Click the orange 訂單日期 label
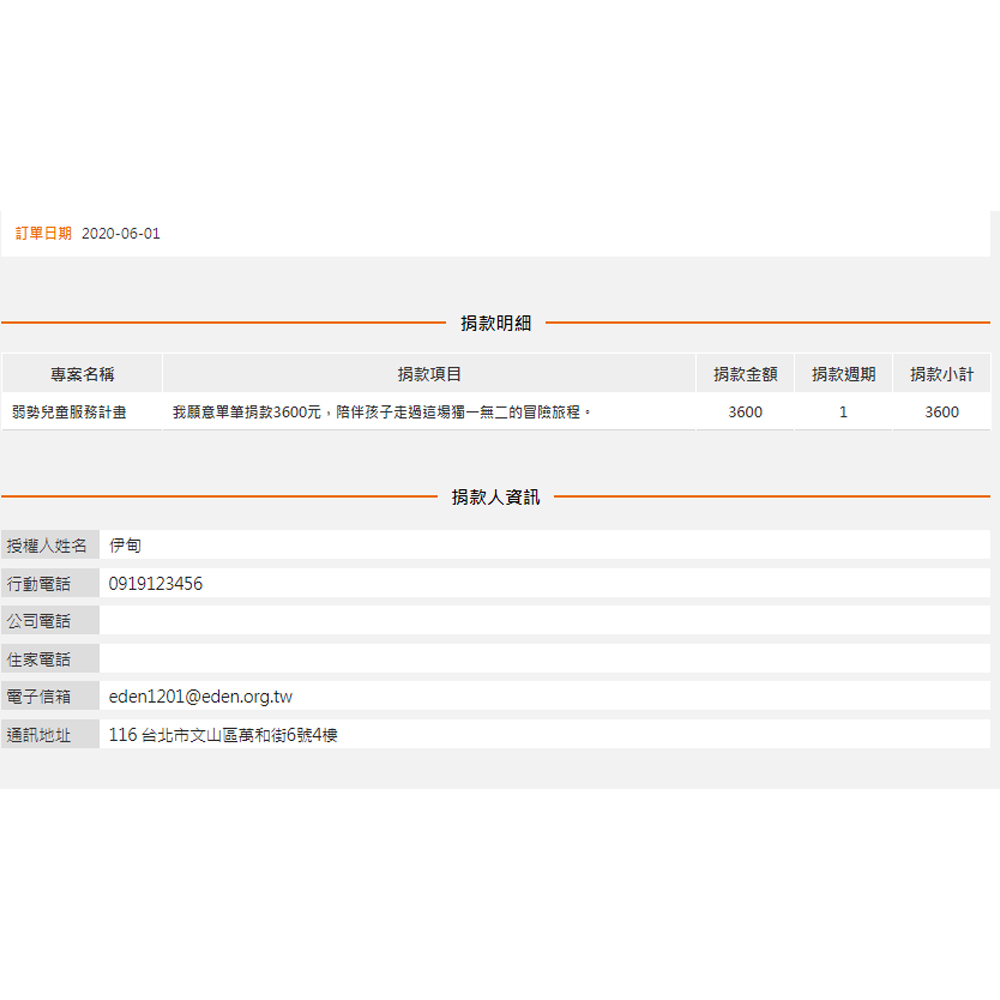This screenshot has height=1000, width=1000. pyautogui.click(x=44, y=234)
